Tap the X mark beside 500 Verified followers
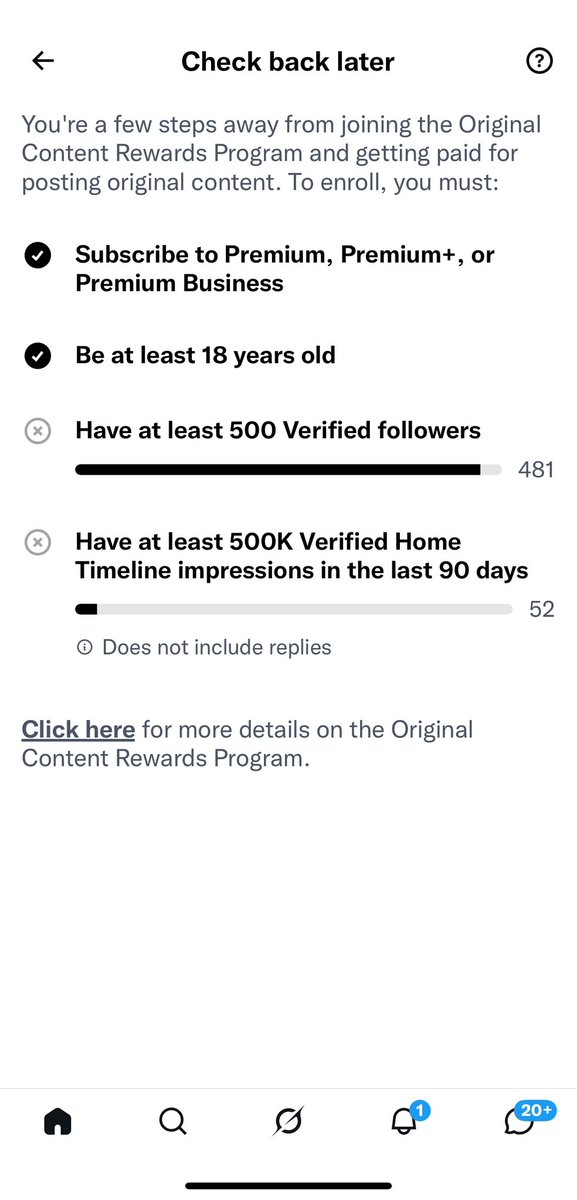577x1200 pixels. (37, 432)
